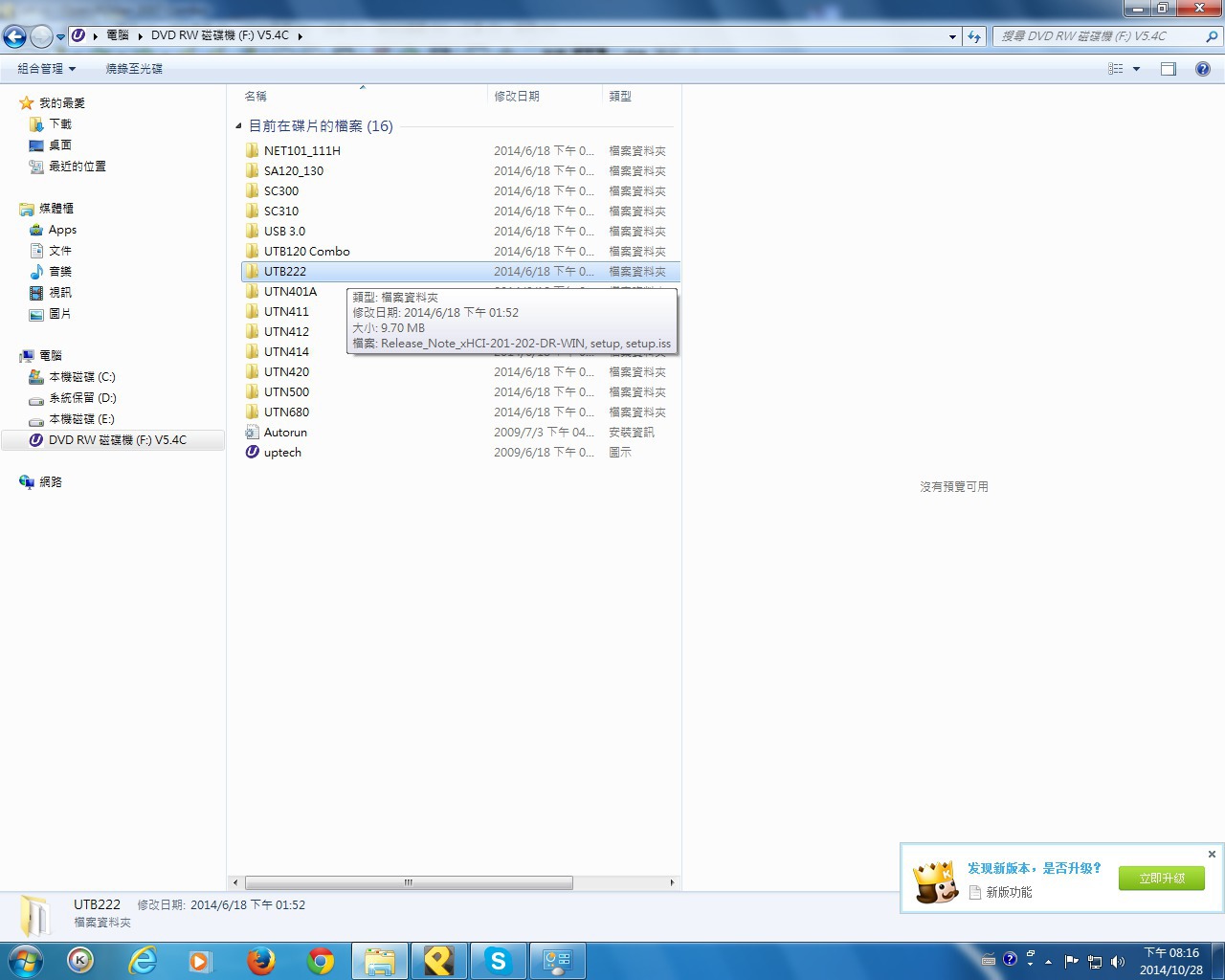Click 我的最愛 in the navigation pane
Image resolution: width=1225 pixels, height=980 pixels.
pos(61,102)
